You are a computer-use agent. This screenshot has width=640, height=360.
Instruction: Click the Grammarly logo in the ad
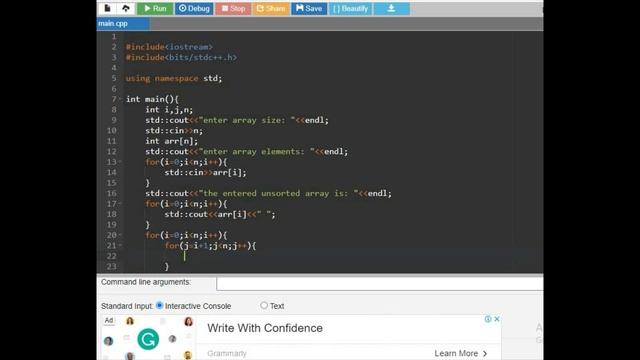(x=148, y=339)
